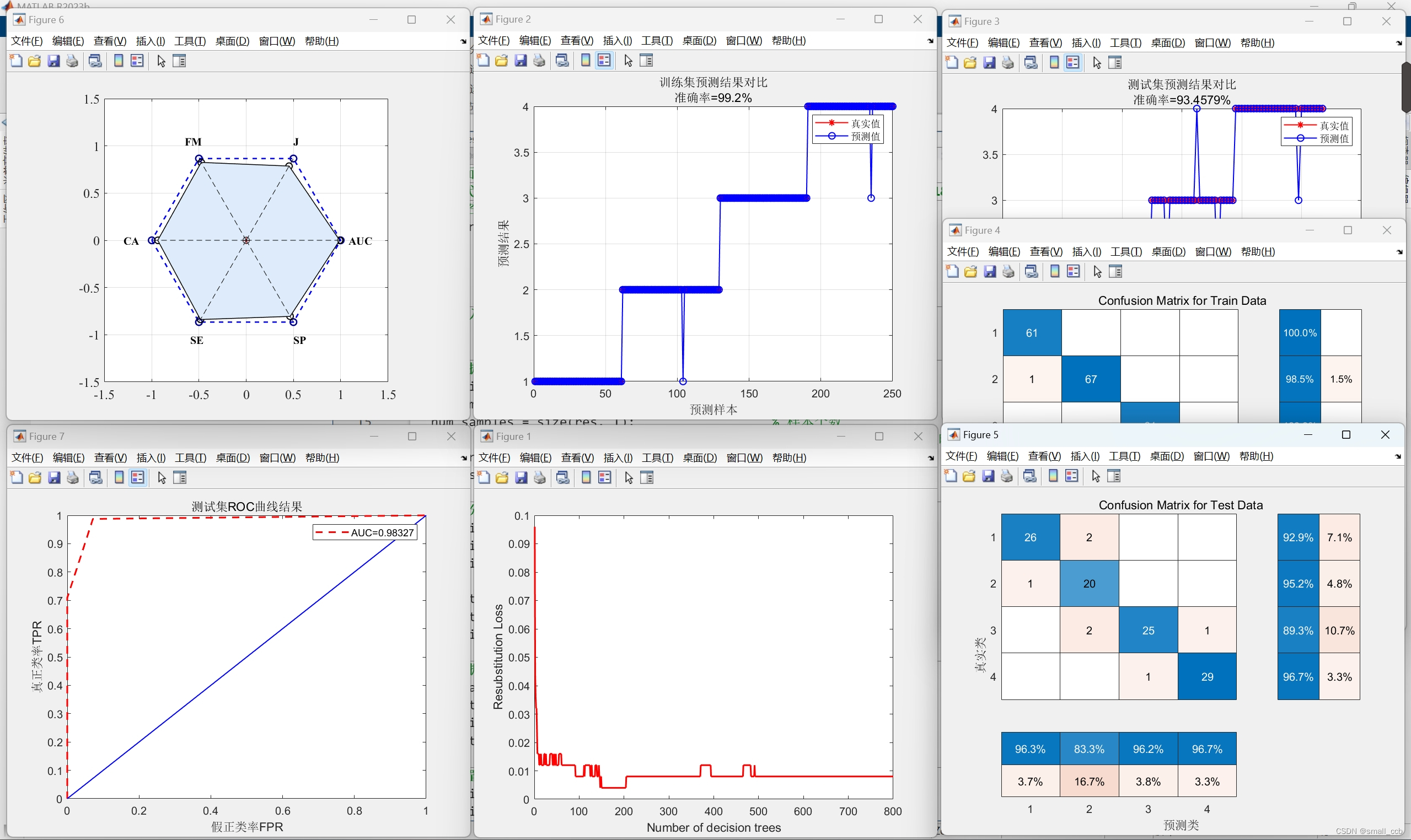
Task: Click Save icon in Figure 3 toolbar
Action: (x=989, y=63)
